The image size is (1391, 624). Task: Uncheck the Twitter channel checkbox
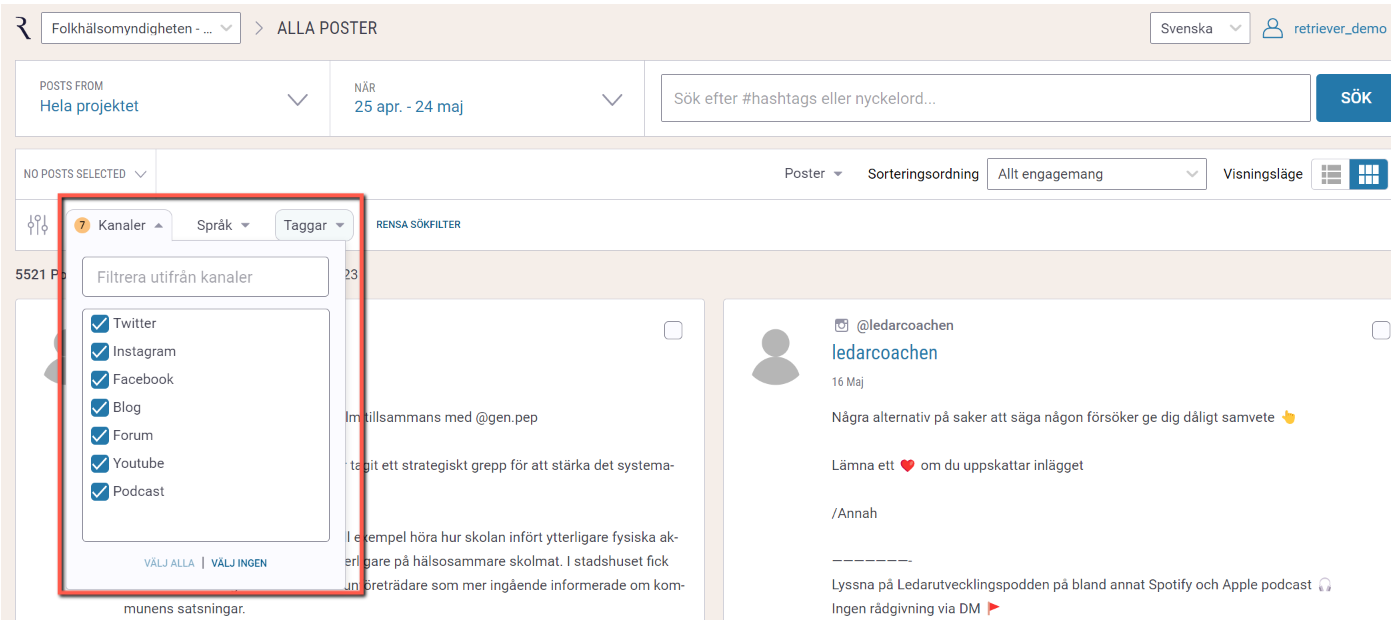click(100, 323)
